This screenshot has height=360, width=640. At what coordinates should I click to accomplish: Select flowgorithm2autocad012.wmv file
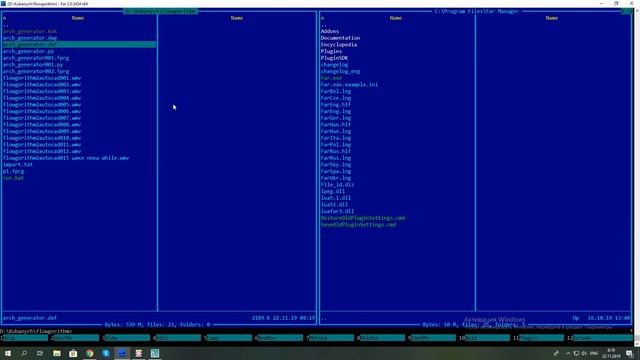[42, 151]
